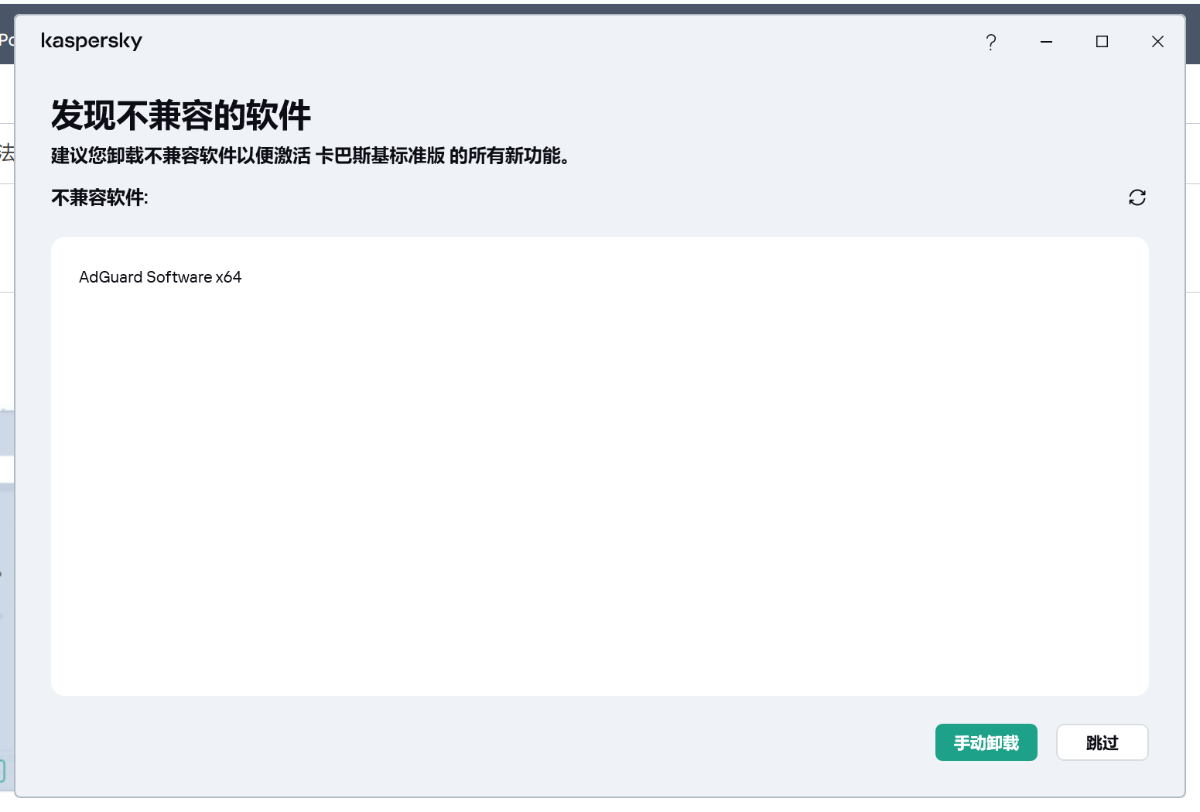Click the kaspersky logo
The width and height of the screenshot is (1200, 812).
coord(91,41)
